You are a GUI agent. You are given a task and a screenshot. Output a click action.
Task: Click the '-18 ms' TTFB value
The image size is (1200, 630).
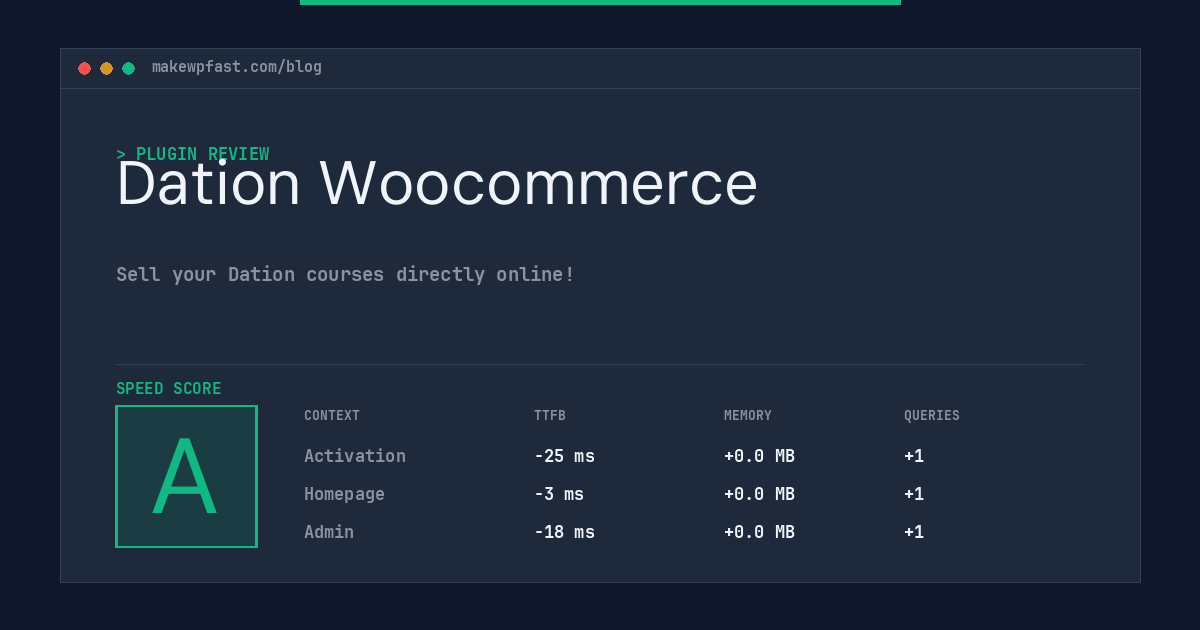tap(564, 532)
